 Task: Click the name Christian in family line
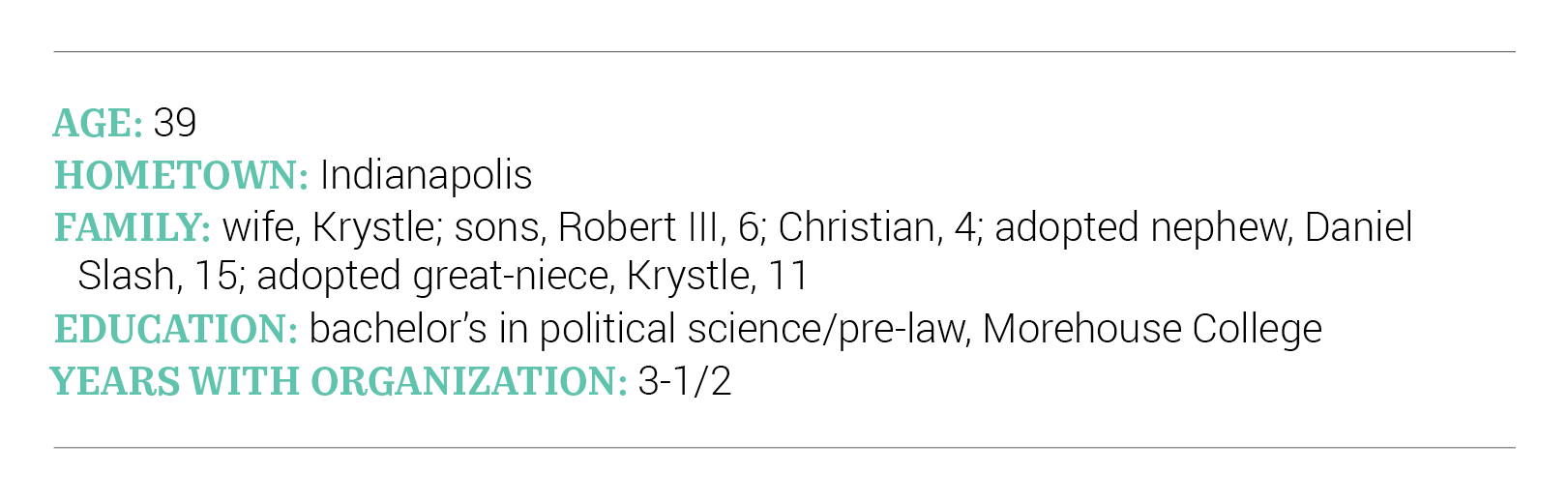tap(856, 227)
